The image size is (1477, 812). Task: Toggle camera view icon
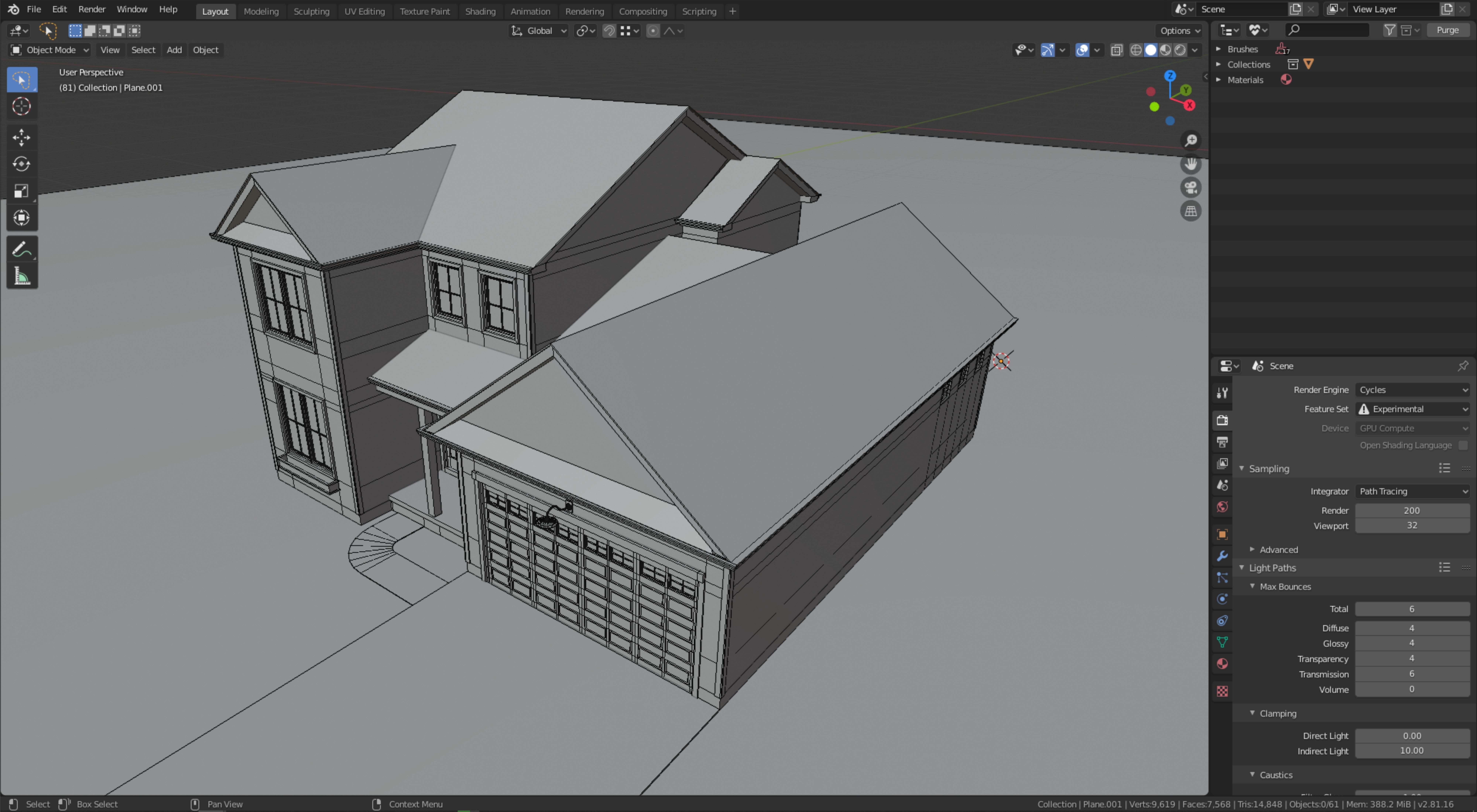[1191, 188]
